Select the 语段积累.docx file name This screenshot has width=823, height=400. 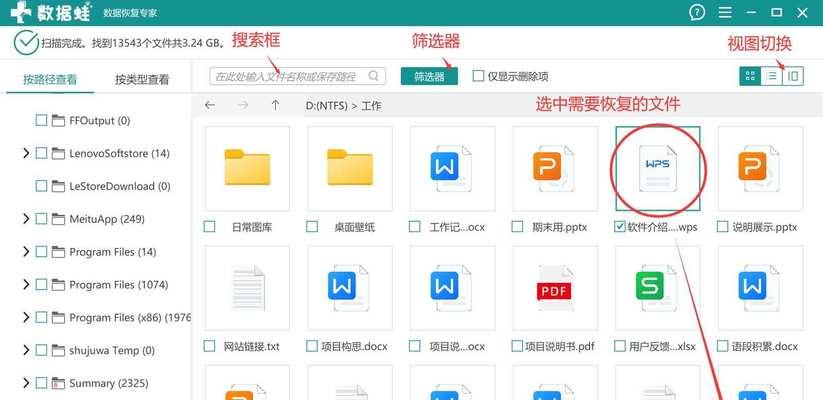click(765, 346)
